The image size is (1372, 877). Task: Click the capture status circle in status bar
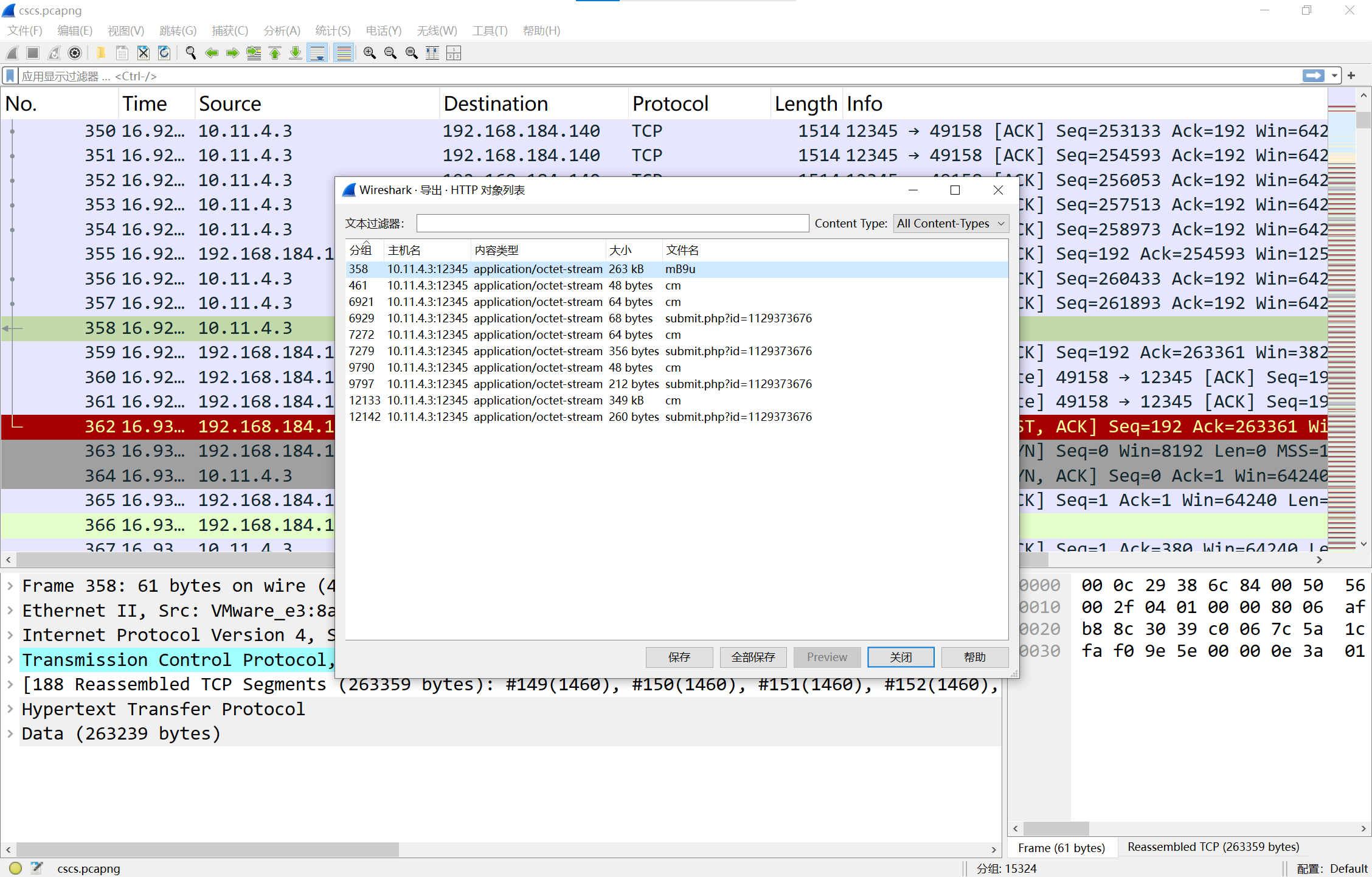tap(16, 868)
